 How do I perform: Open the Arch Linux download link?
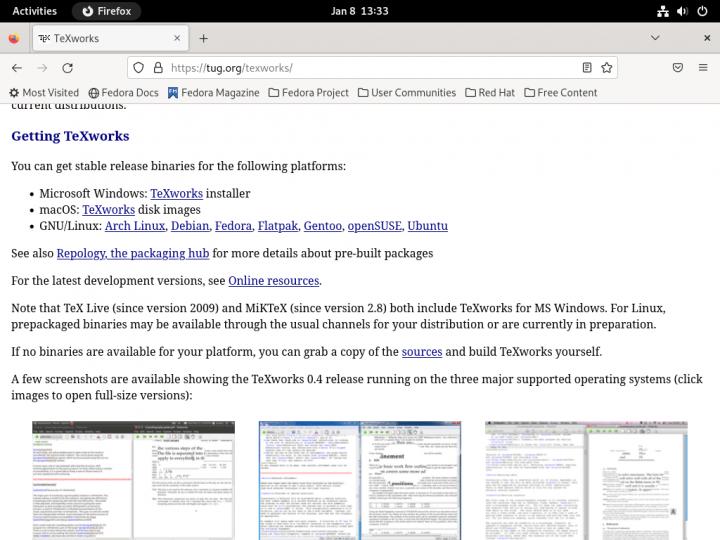(134, 226)
